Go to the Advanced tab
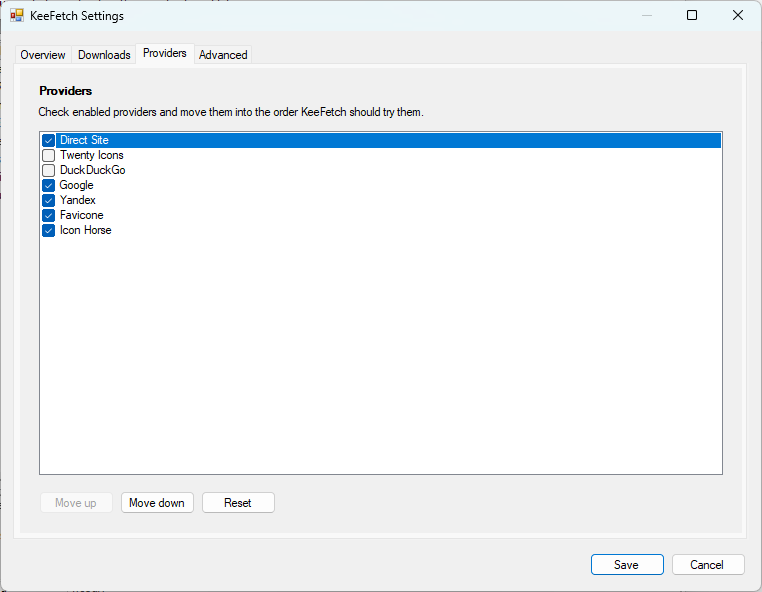The image size is (762, 592). tap(223, 55)
